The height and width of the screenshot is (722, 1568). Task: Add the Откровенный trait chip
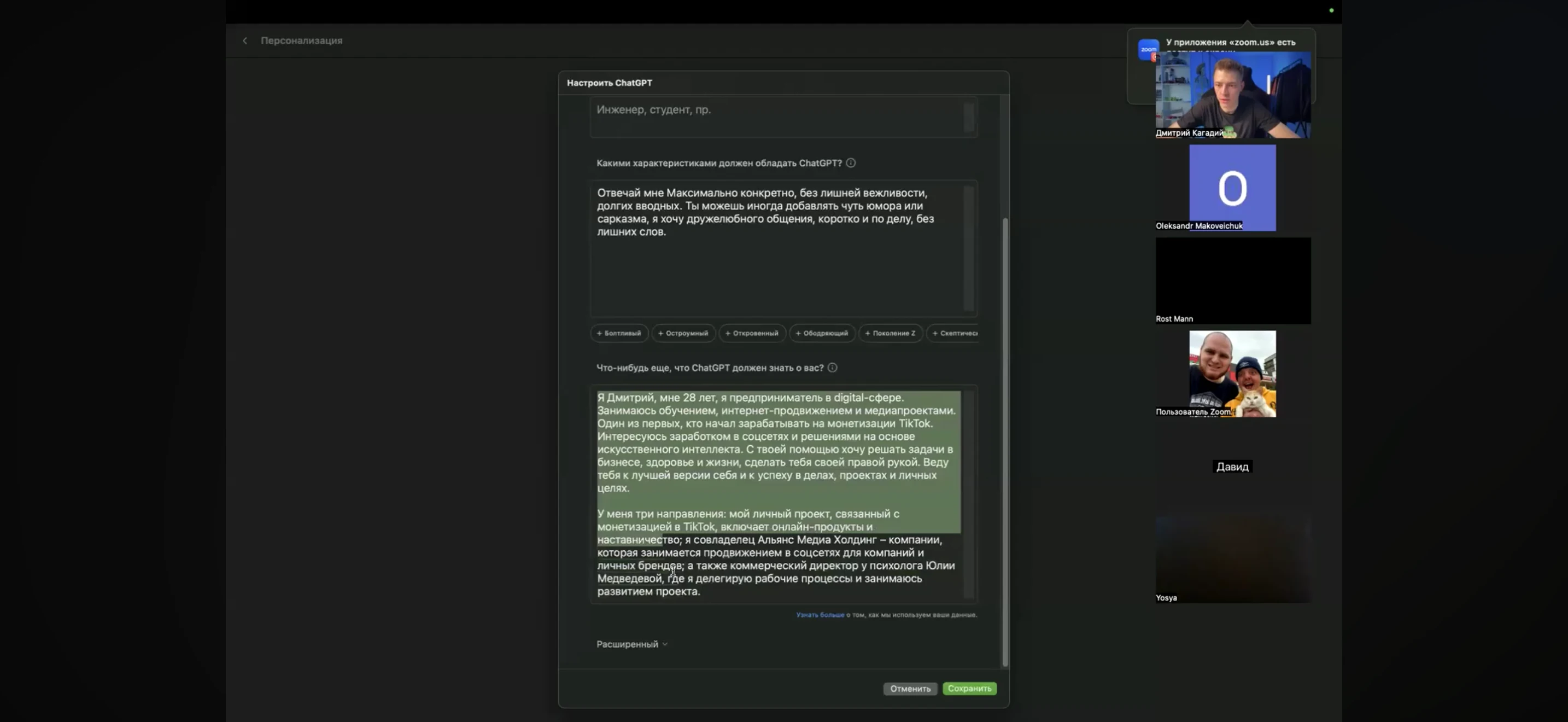click(752, 333)
